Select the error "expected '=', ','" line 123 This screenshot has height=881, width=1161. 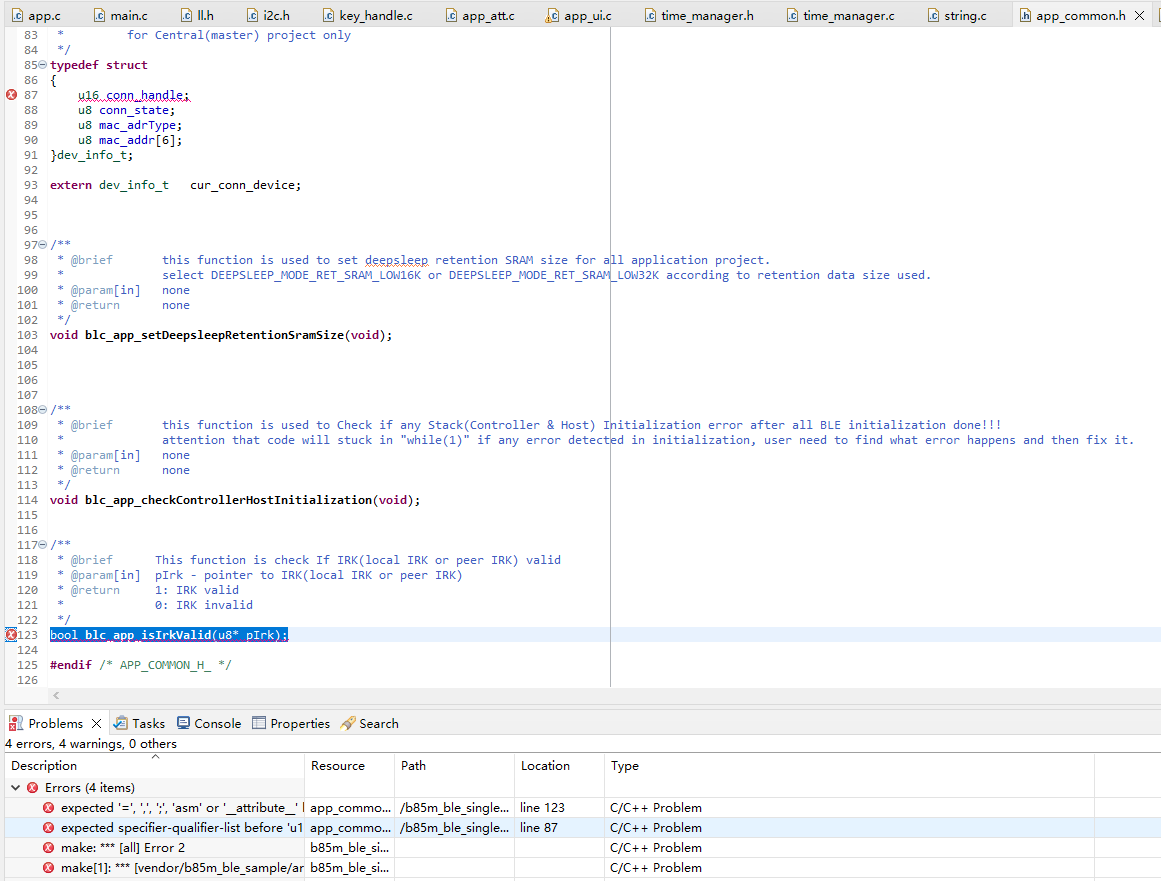[583, 808]
